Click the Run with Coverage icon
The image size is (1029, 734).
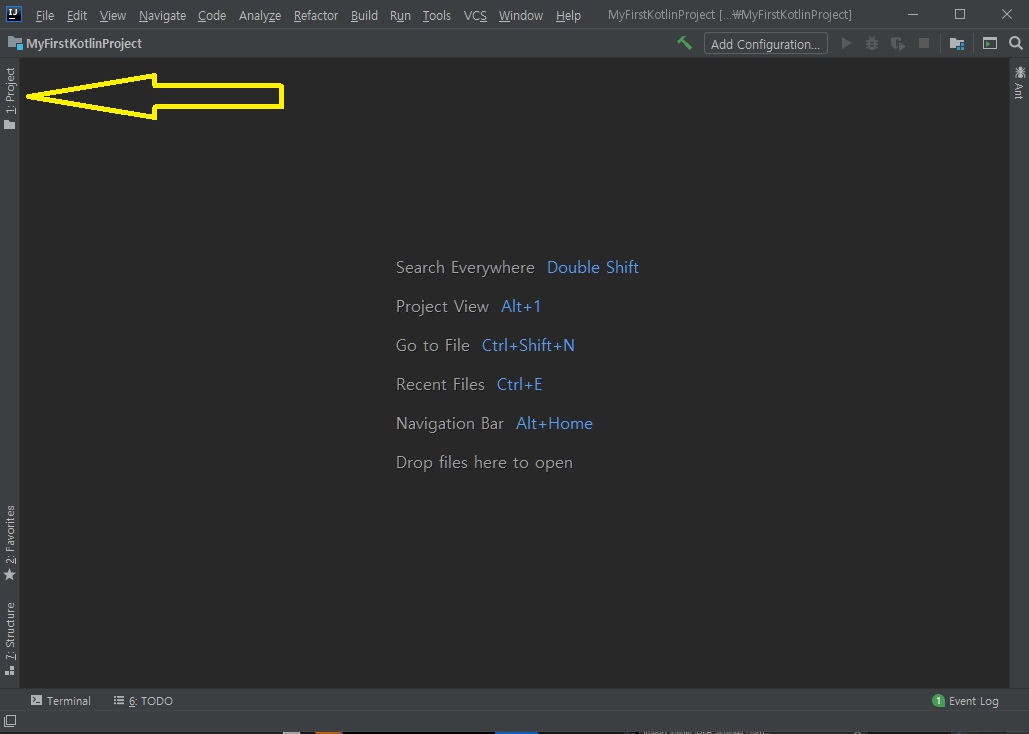coord(898,43)
